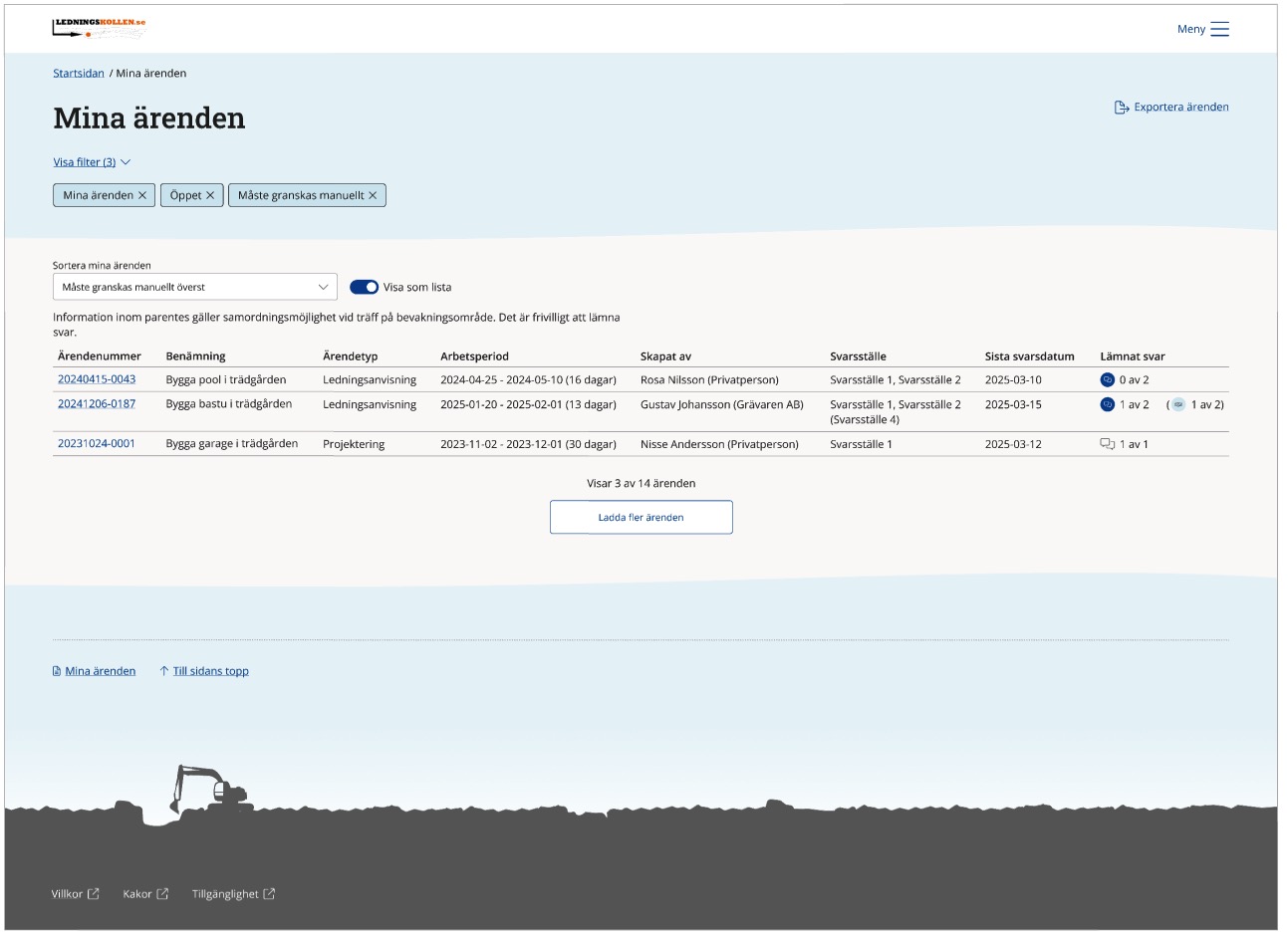
Task: Click the Ärendetyp column header
Action: (x=351, y=356)
